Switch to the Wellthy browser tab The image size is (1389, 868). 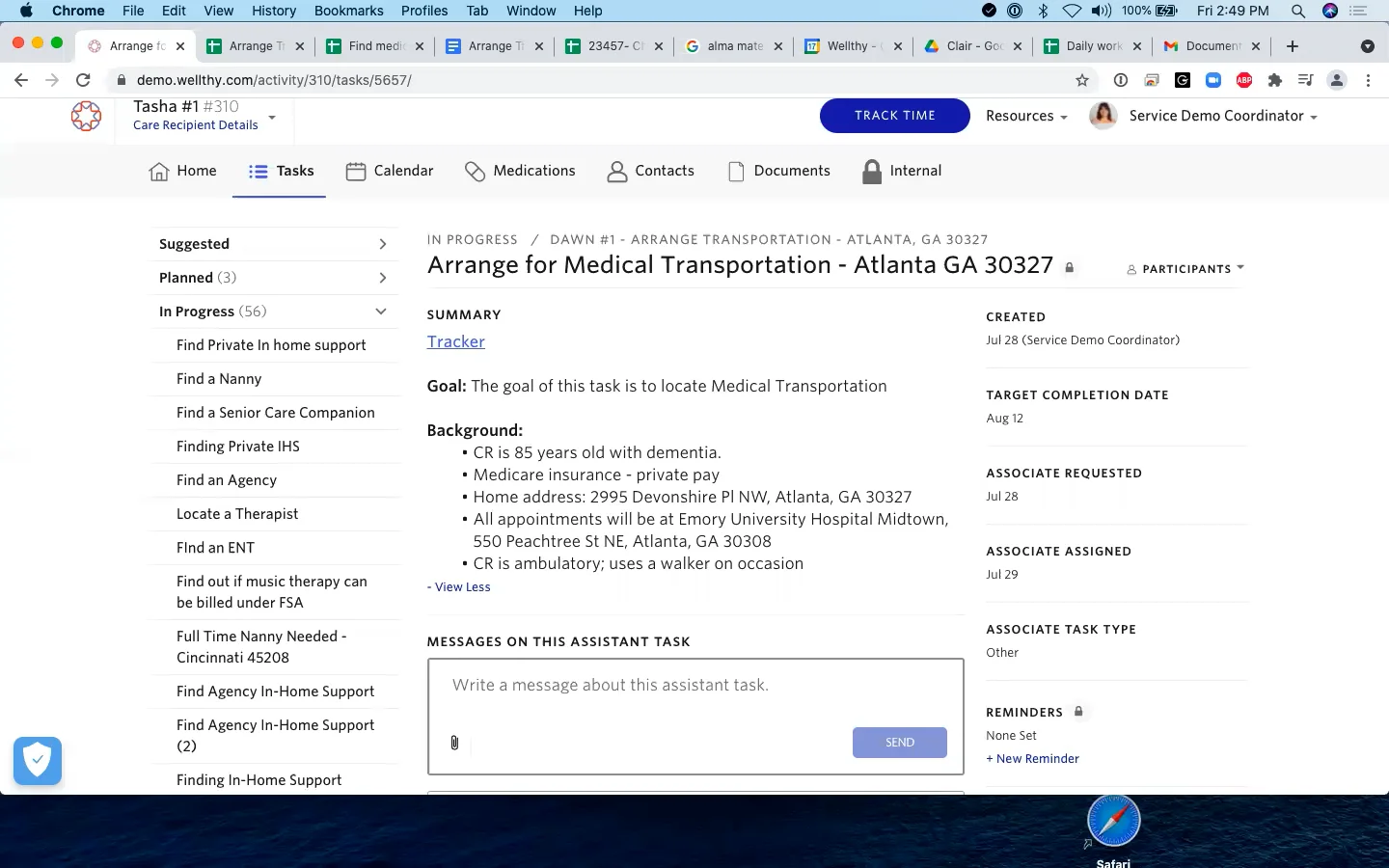click(x=853, y=46)
